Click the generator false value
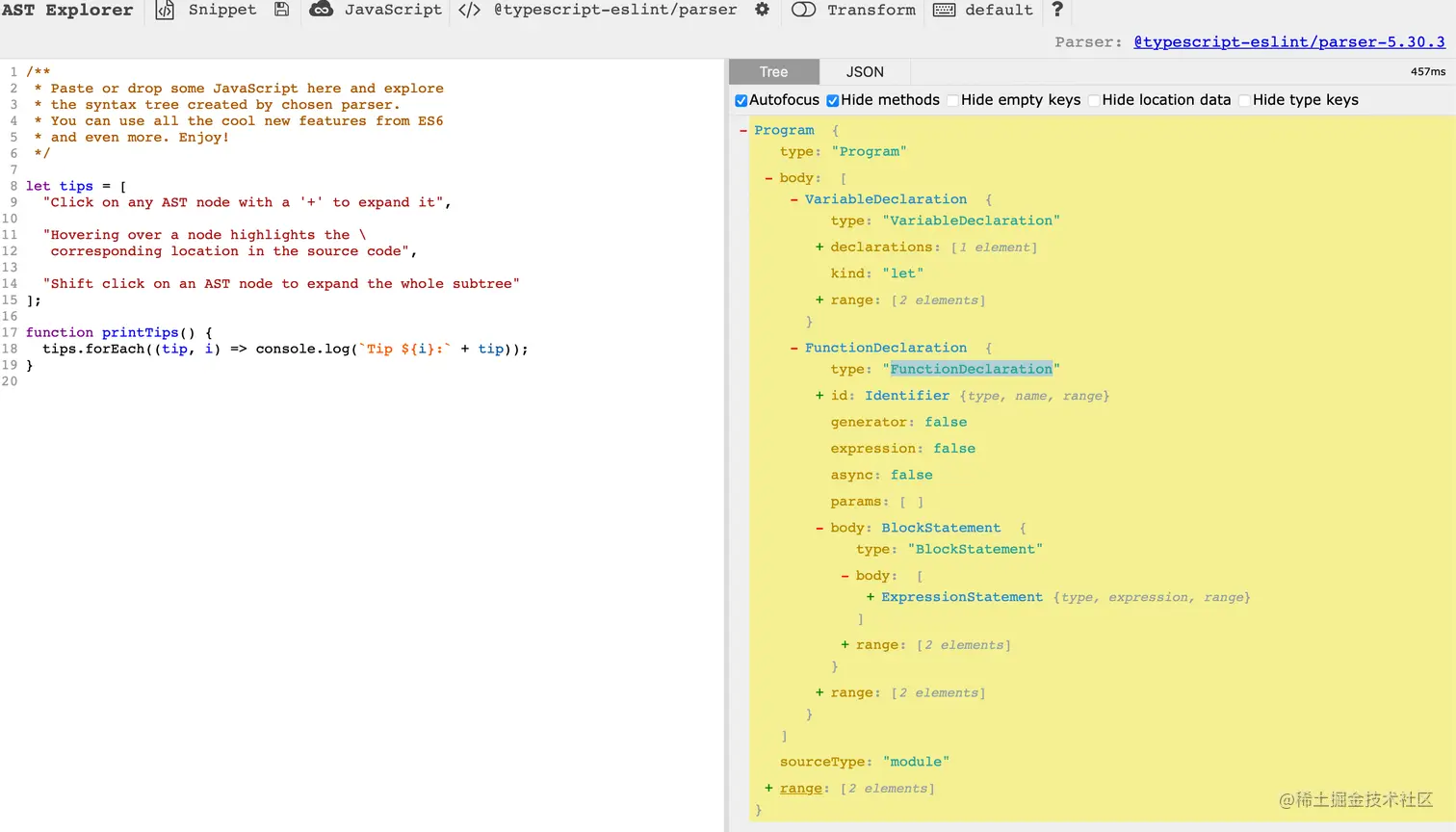Screen dimensions: 1456x832 tap(946, 422)
